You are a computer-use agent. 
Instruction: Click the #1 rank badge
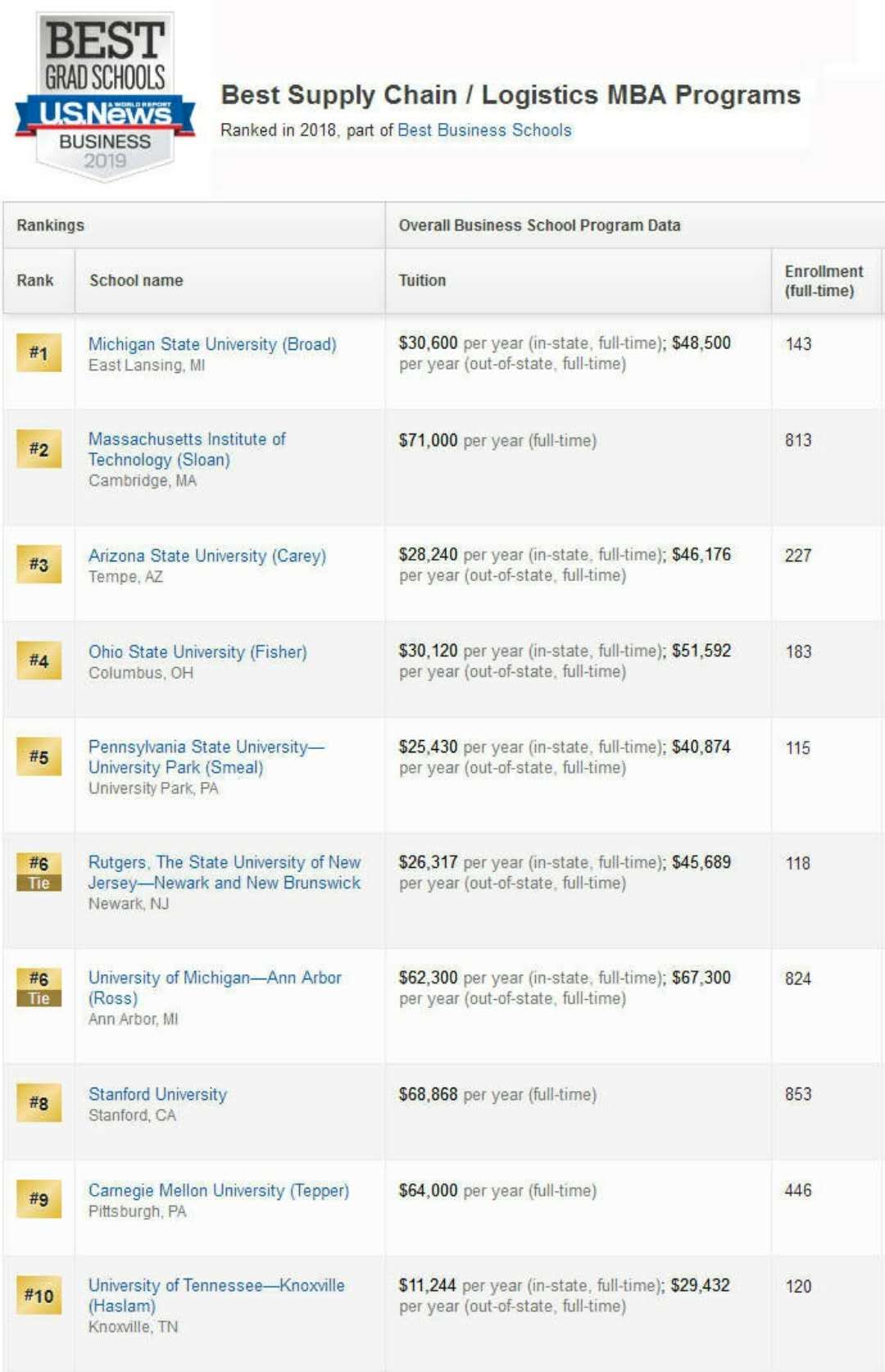click(x=39, y=353)
